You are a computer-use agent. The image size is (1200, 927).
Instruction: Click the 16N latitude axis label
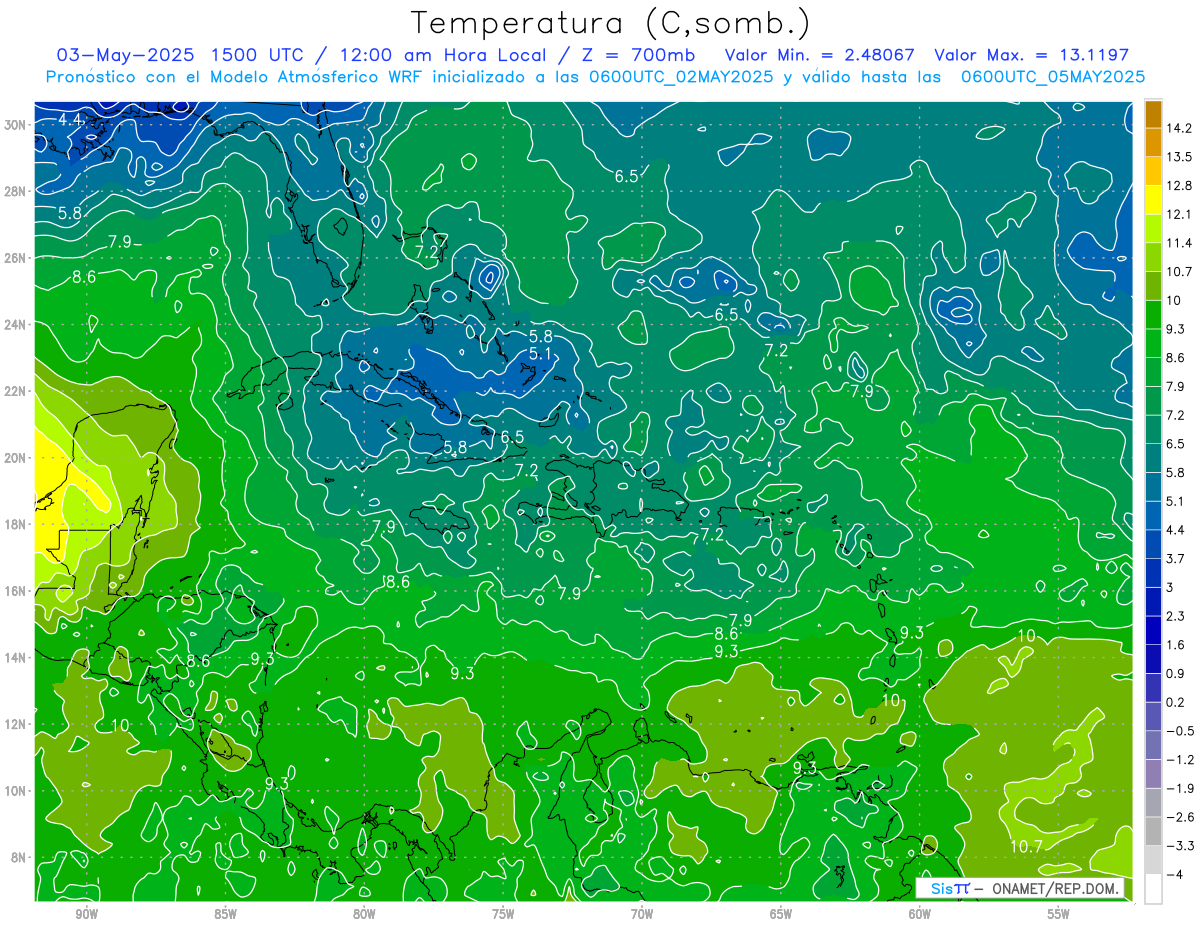point(16,591)
